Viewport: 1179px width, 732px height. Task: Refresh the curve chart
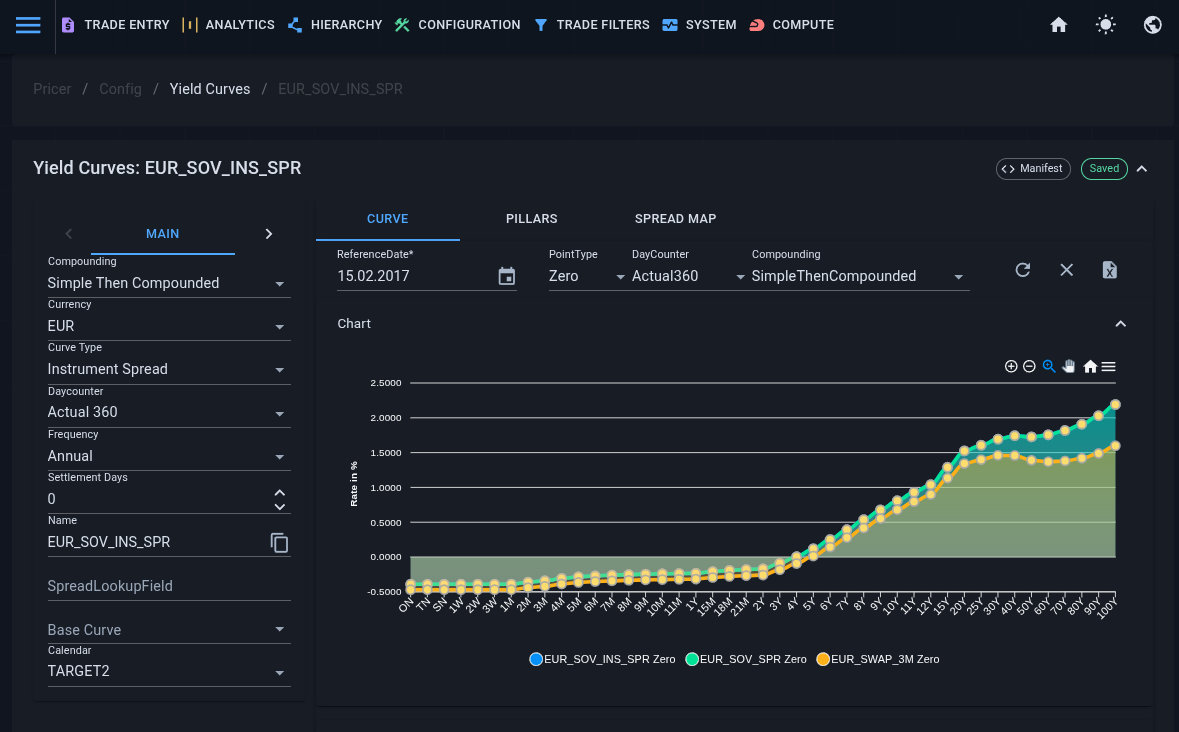[1023, 270]
